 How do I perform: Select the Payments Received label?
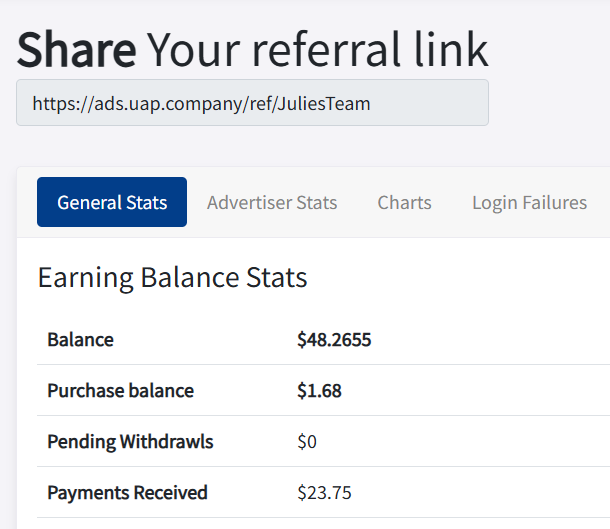[127, 493]
